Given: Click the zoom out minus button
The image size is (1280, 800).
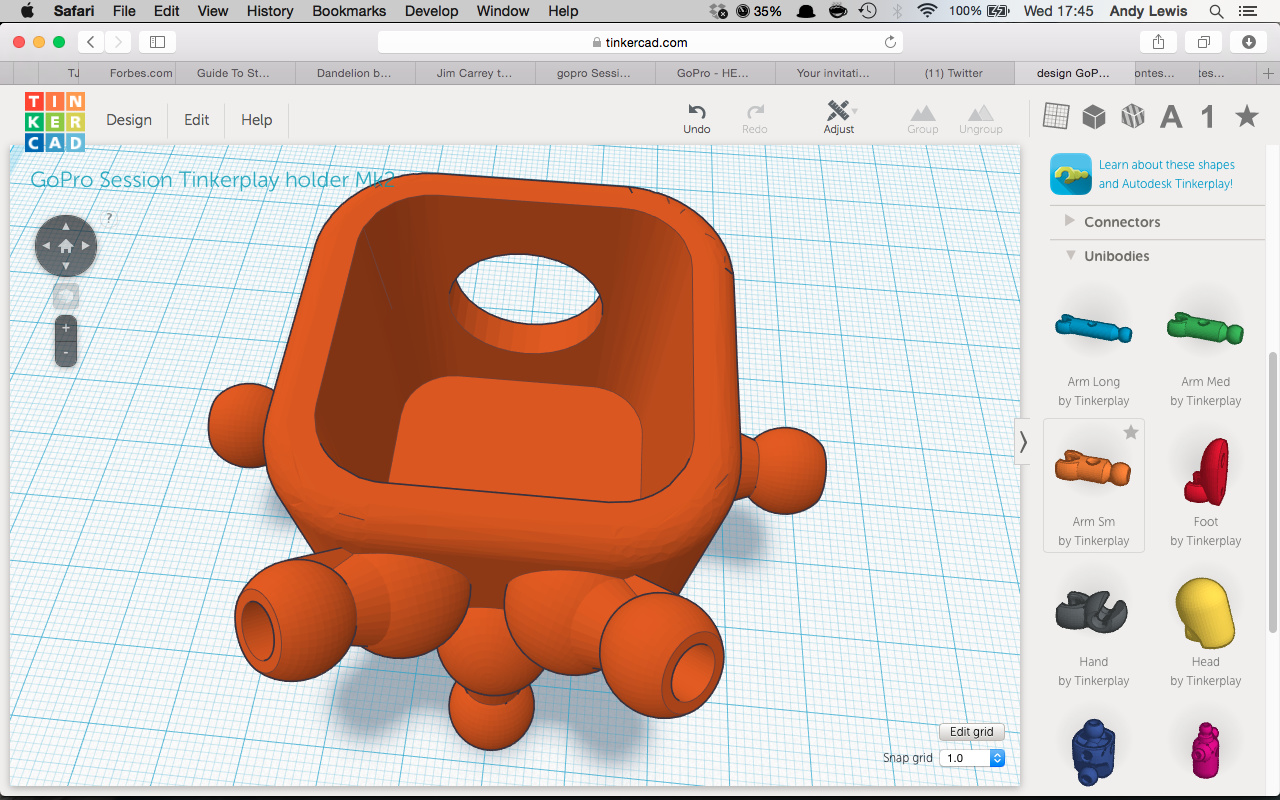Looking at the screenshot, I should click(66, 353).
